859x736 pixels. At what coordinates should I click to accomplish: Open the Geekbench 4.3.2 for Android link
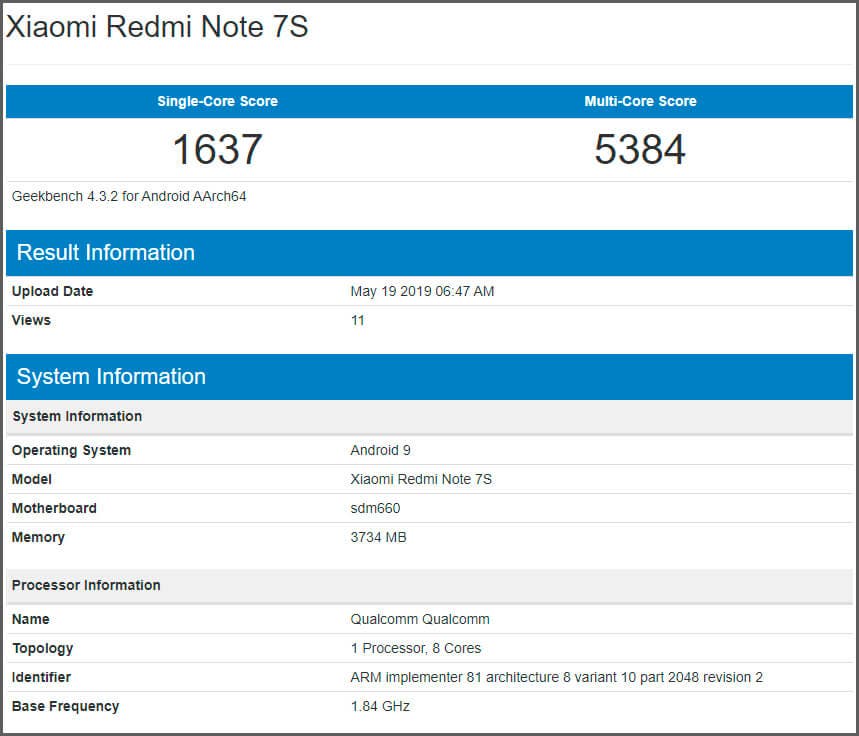click(125, 196)
